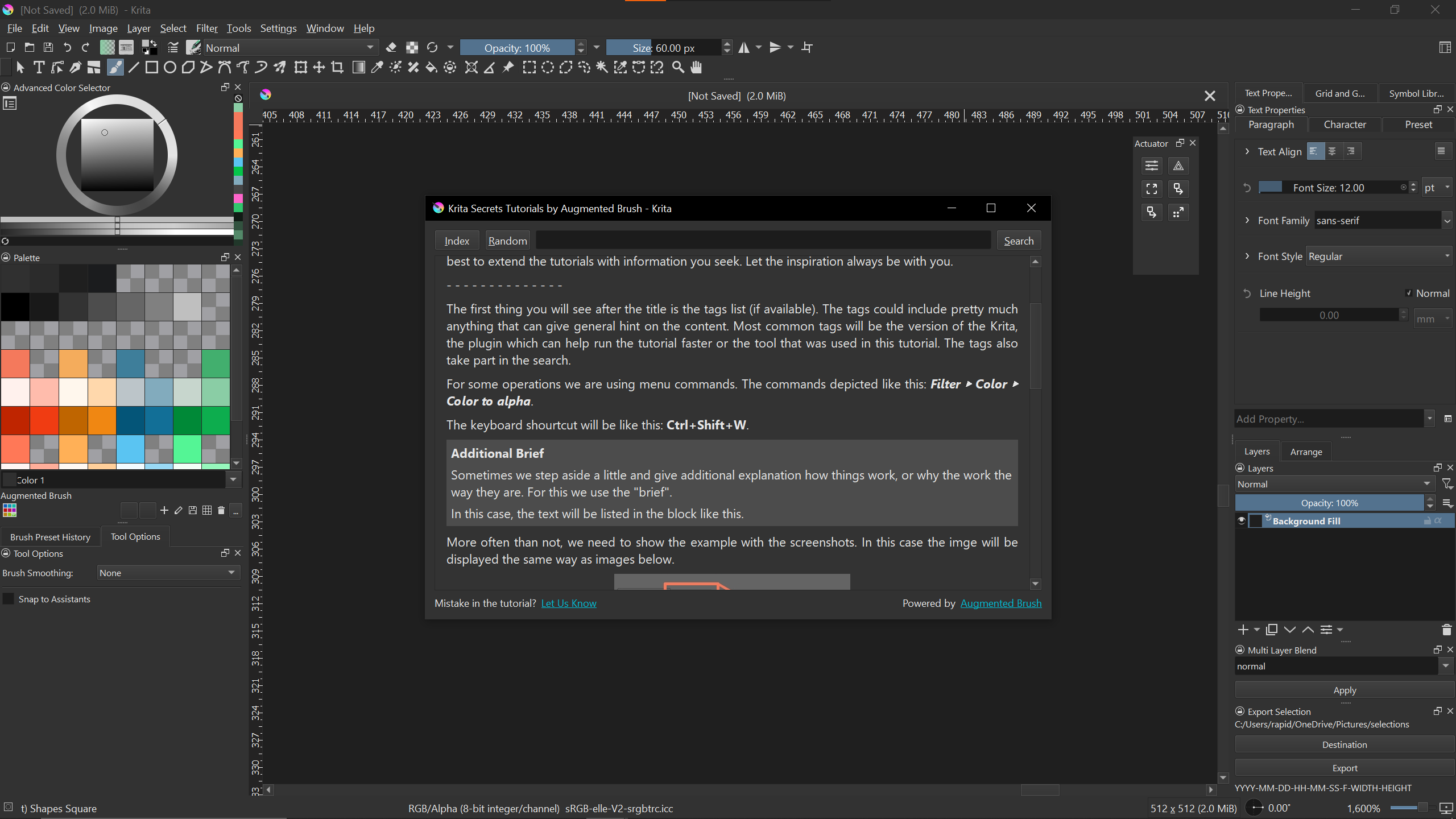Toggle Line Height Normal checkbox
Image resolution: width=1456 pixels, height=819 pixels.
click(x=1408, y=293)
